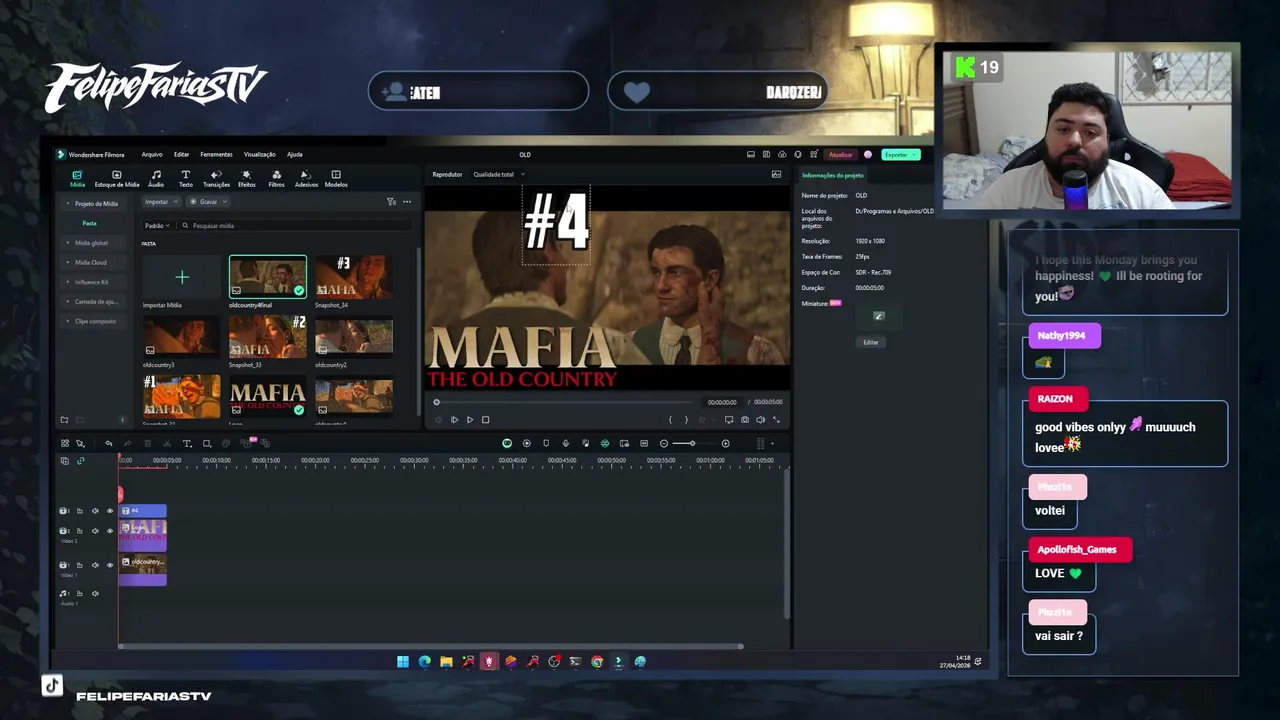This screenshot has width=1280, height=720.
Task: Open the Ajuda menu
Action: 294,154
